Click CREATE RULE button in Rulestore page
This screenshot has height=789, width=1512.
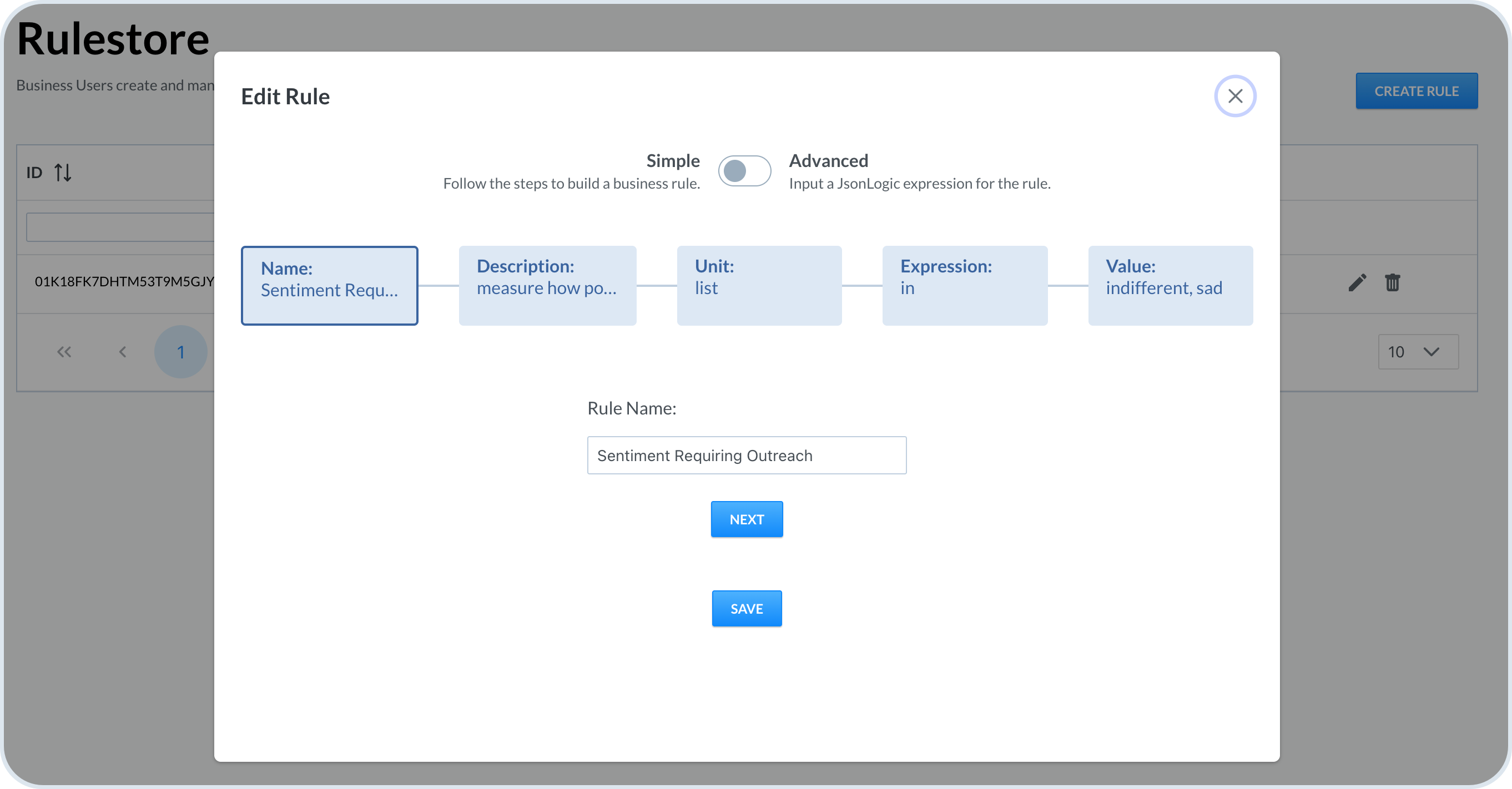click(1417, 91)
